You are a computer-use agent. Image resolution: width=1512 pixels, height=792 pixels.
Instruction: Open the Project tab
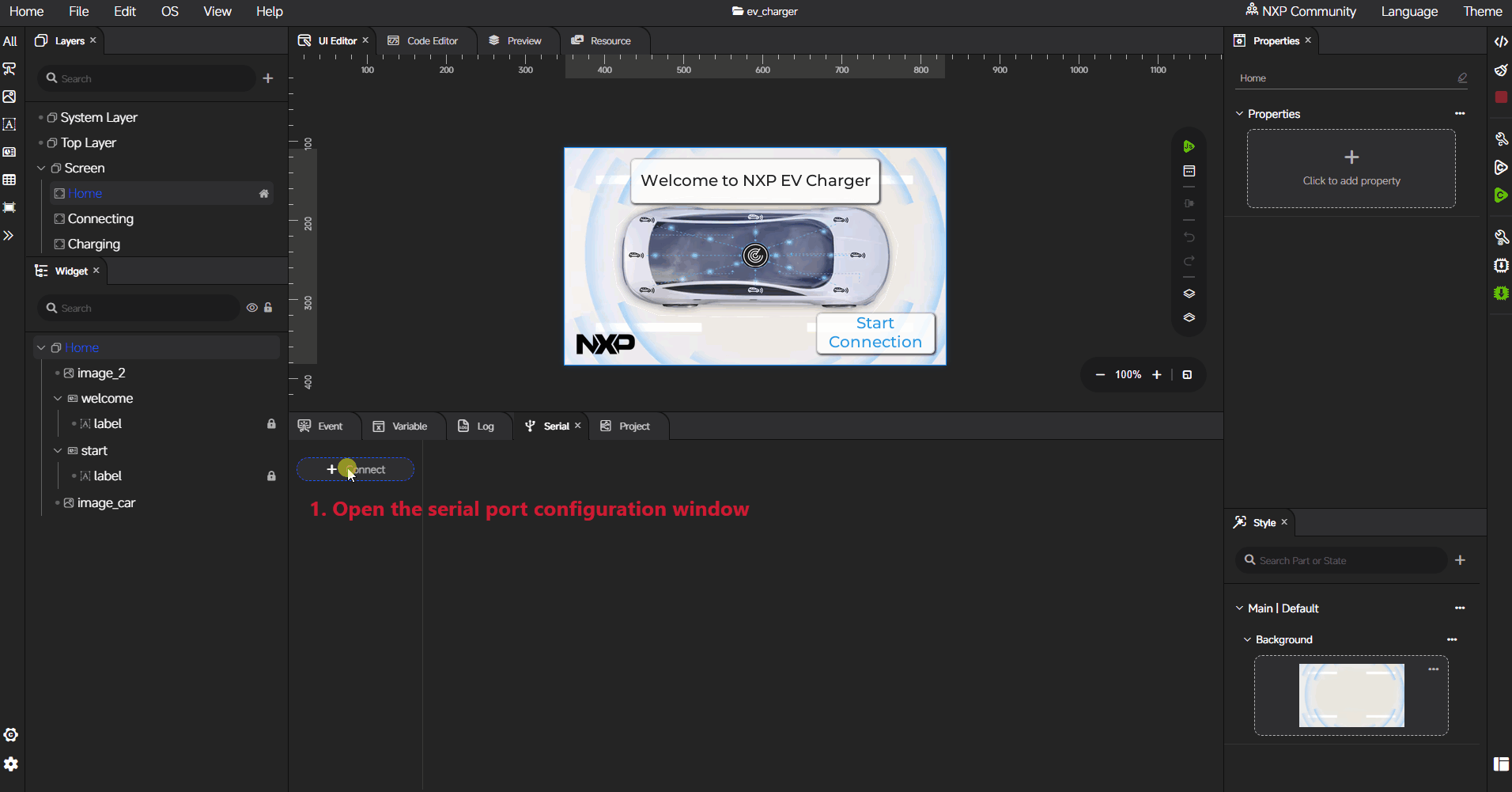[626, 426]
